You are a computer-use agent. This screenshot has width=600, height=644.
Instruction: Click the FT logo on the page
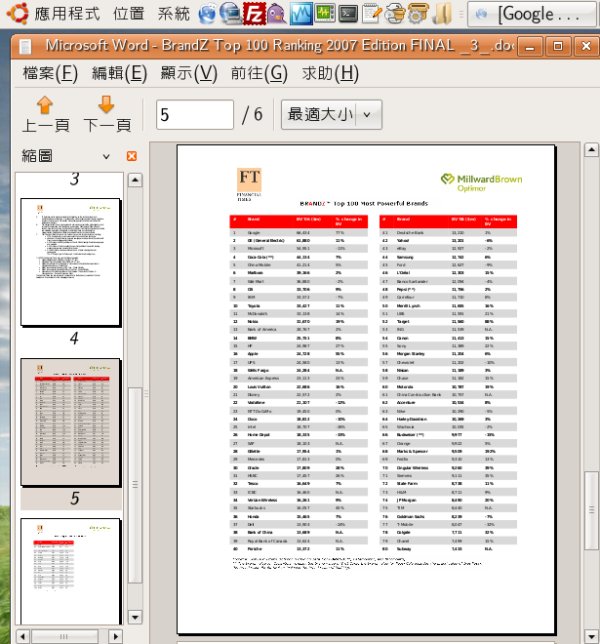pos(249,185)
